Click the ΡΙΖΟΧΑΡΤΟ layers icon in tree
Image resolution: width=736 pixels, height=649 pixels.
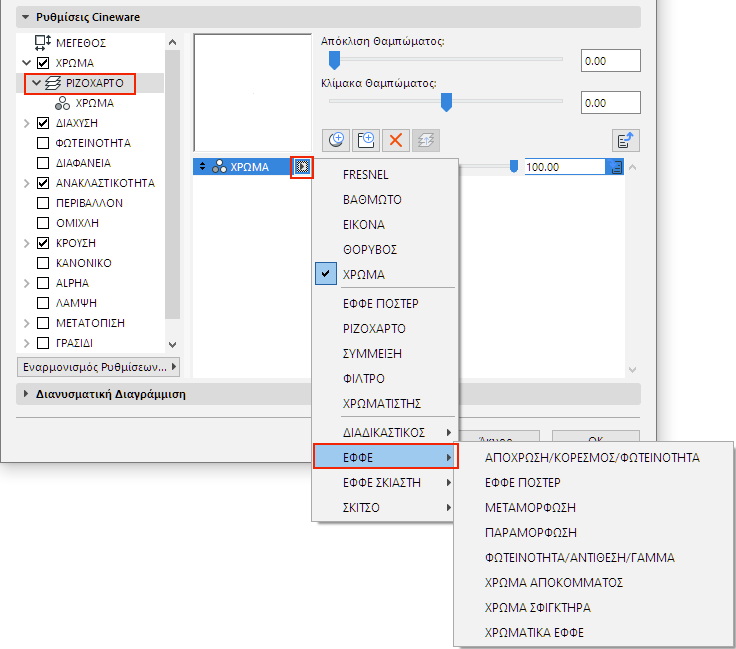[53, 83]
